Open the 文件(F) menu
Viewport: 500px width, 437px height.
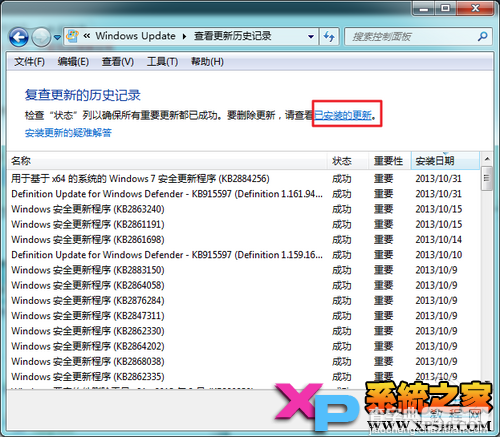tap(29, 62)
